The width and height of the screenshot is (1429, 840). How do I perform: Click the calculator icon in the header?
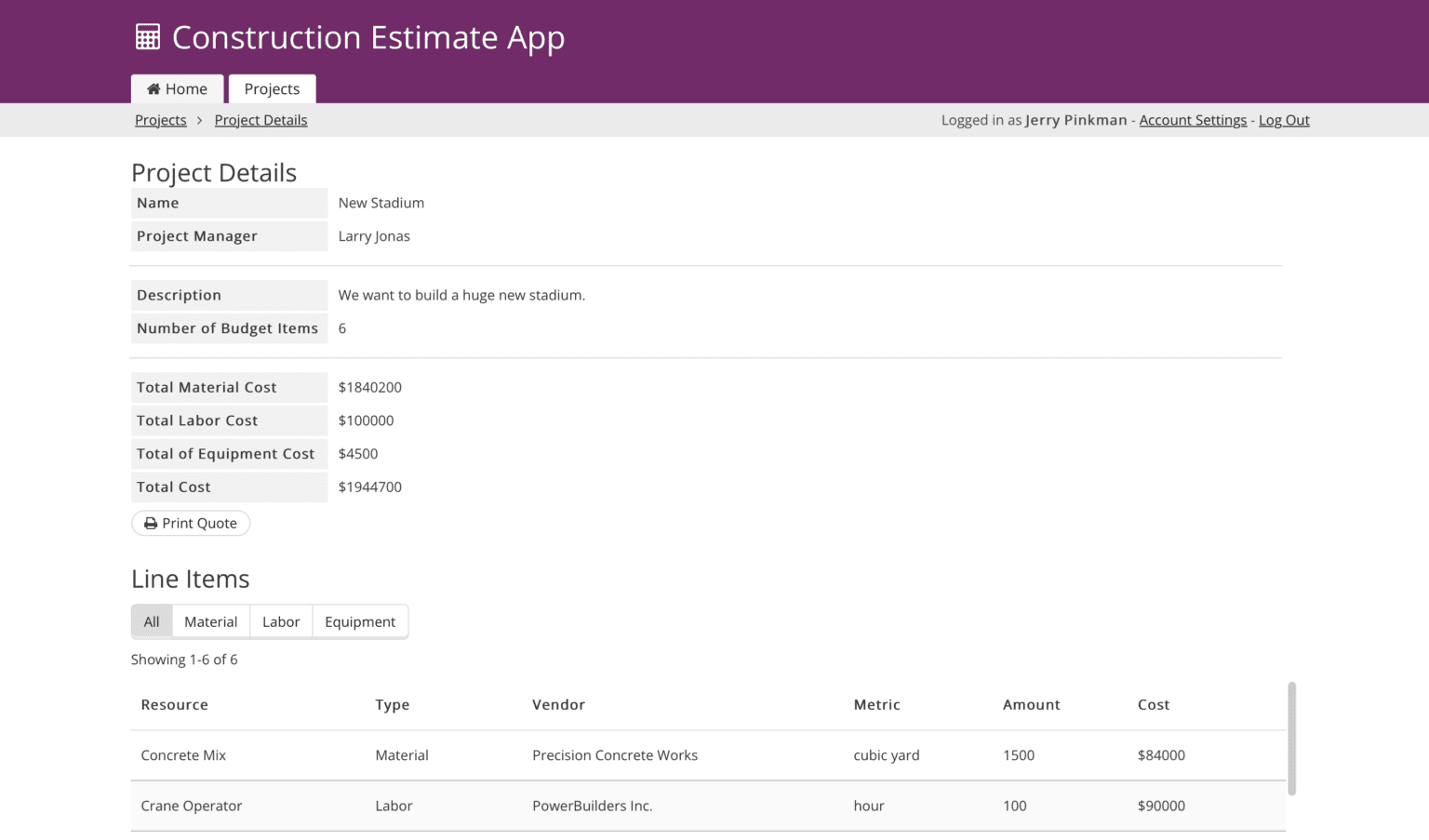click(147, 36)
